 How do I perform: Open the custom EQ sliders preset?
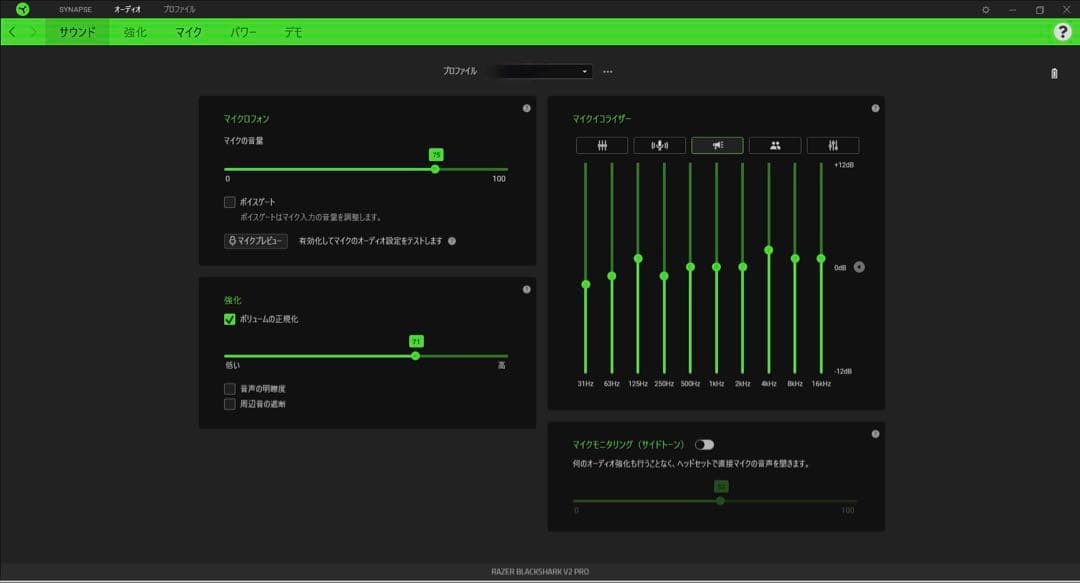click(833, 145)
